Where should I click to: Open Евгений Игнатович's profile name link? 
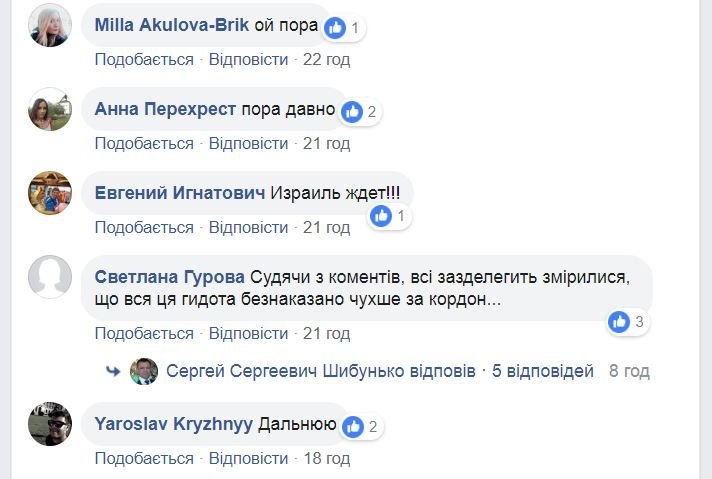point(180,193)
